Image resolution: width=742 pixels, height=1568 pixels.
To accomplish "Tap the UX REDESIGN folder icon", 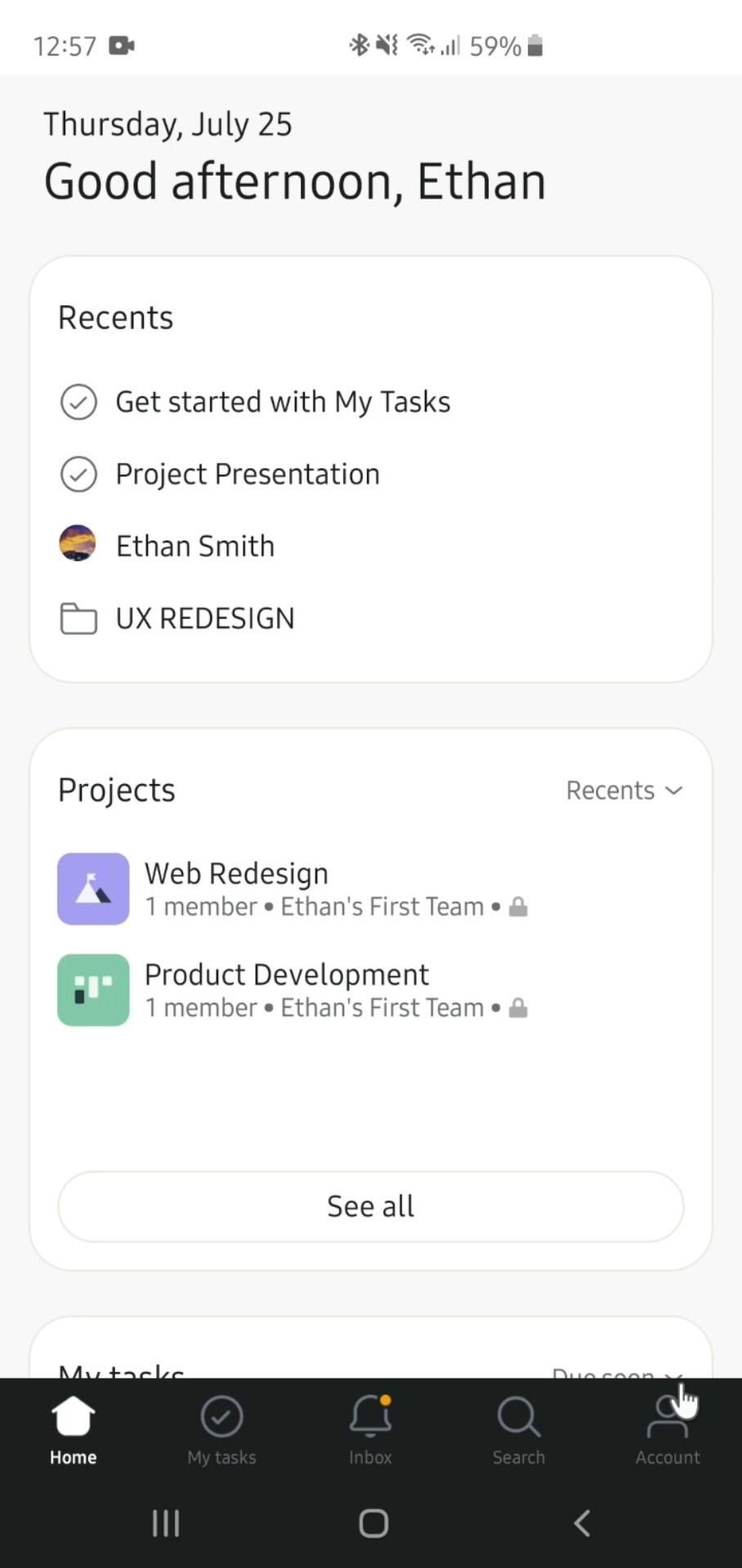I will (78, 619).
